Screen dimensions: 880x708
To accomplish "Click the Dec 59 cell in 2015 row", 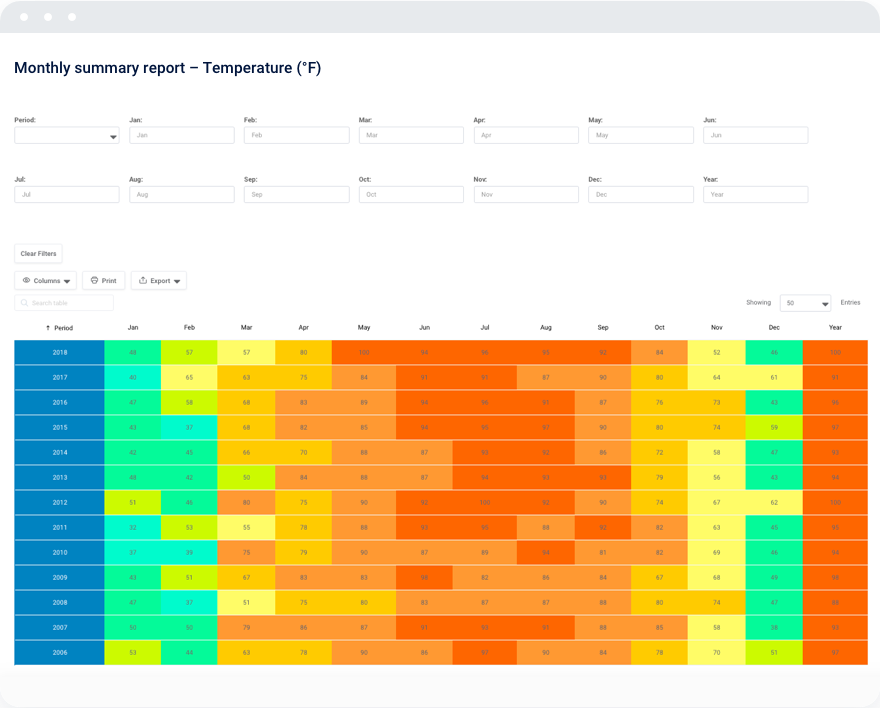I will (774, 427).
